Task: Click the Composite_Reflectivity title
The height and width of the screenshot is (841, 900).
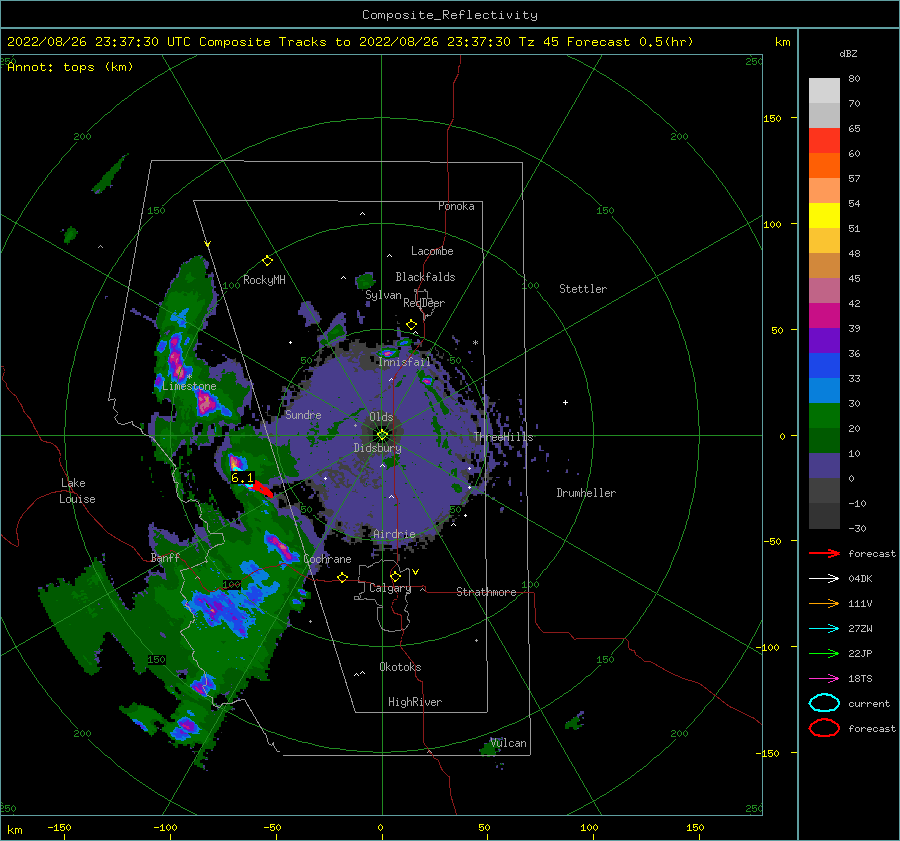Action: pyautogui.click(x=450, y=15)
